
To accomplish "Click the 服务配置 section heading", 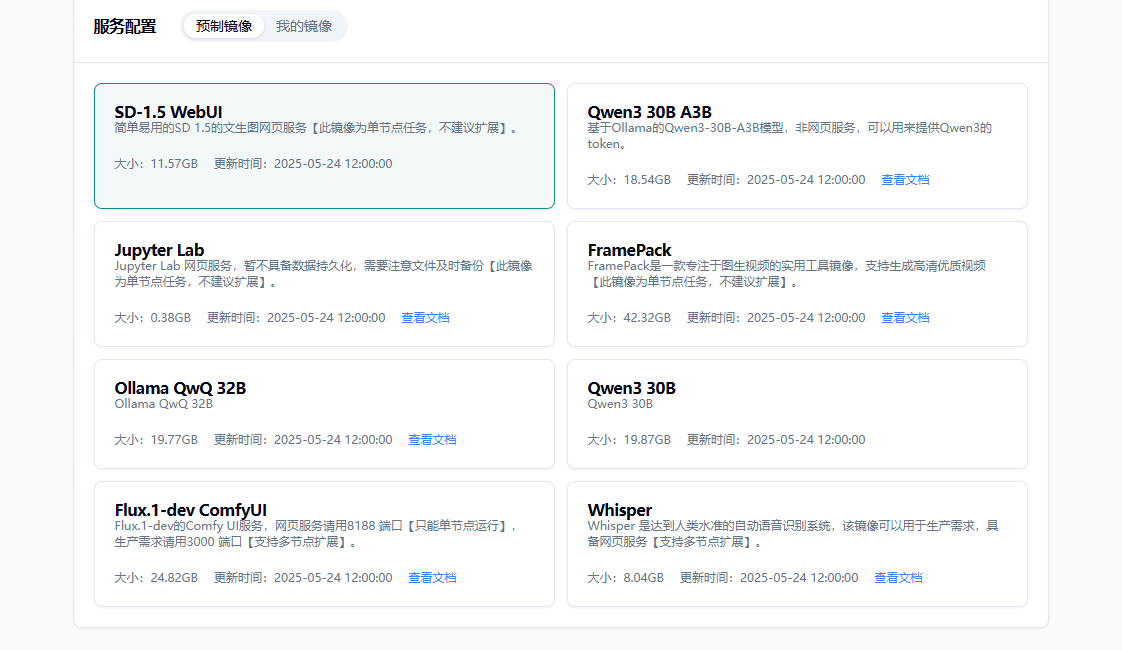I will 125,27.
